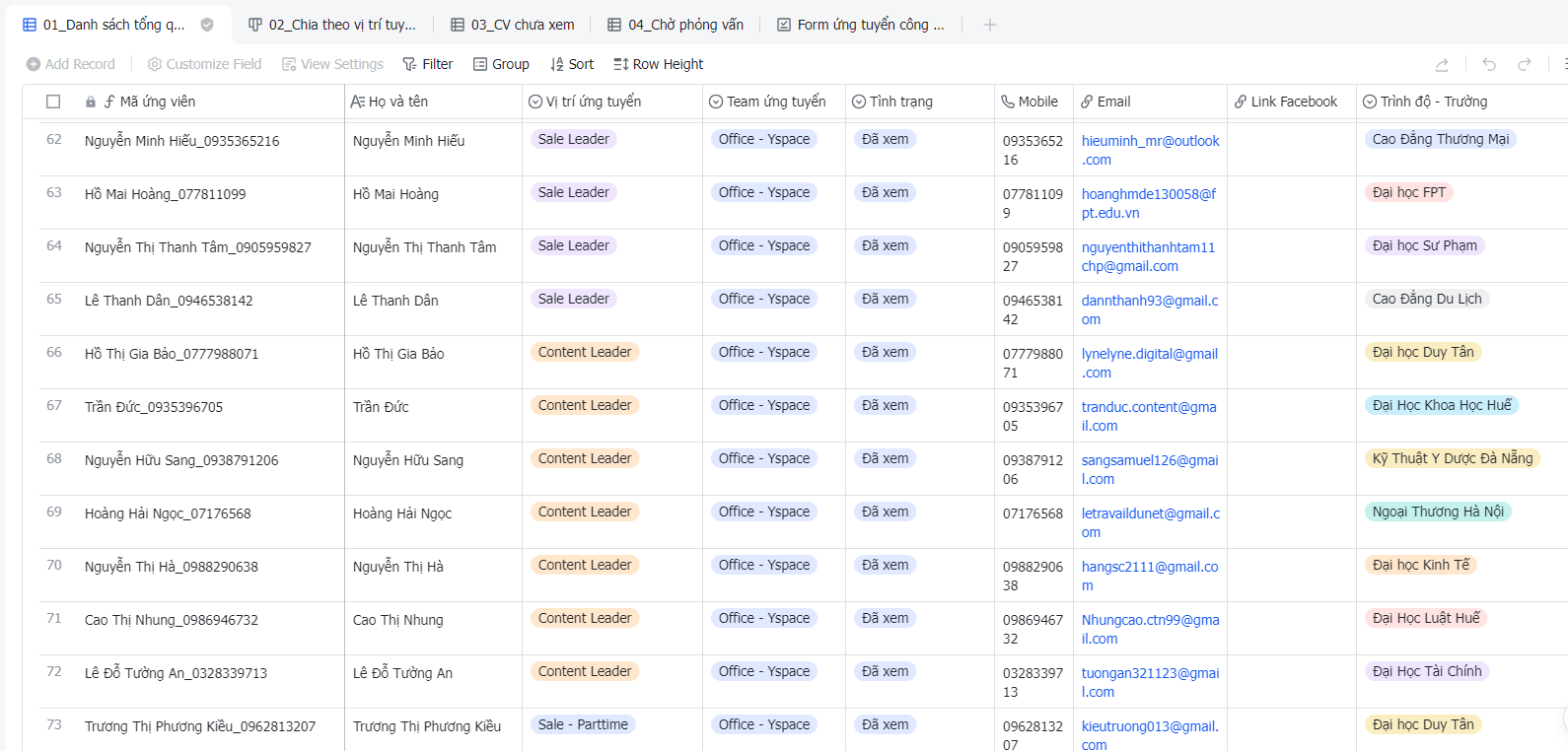This screenshot has width=1568, height=751.
Task: Click the link icon in Email header
Action: coord(1087,102)
